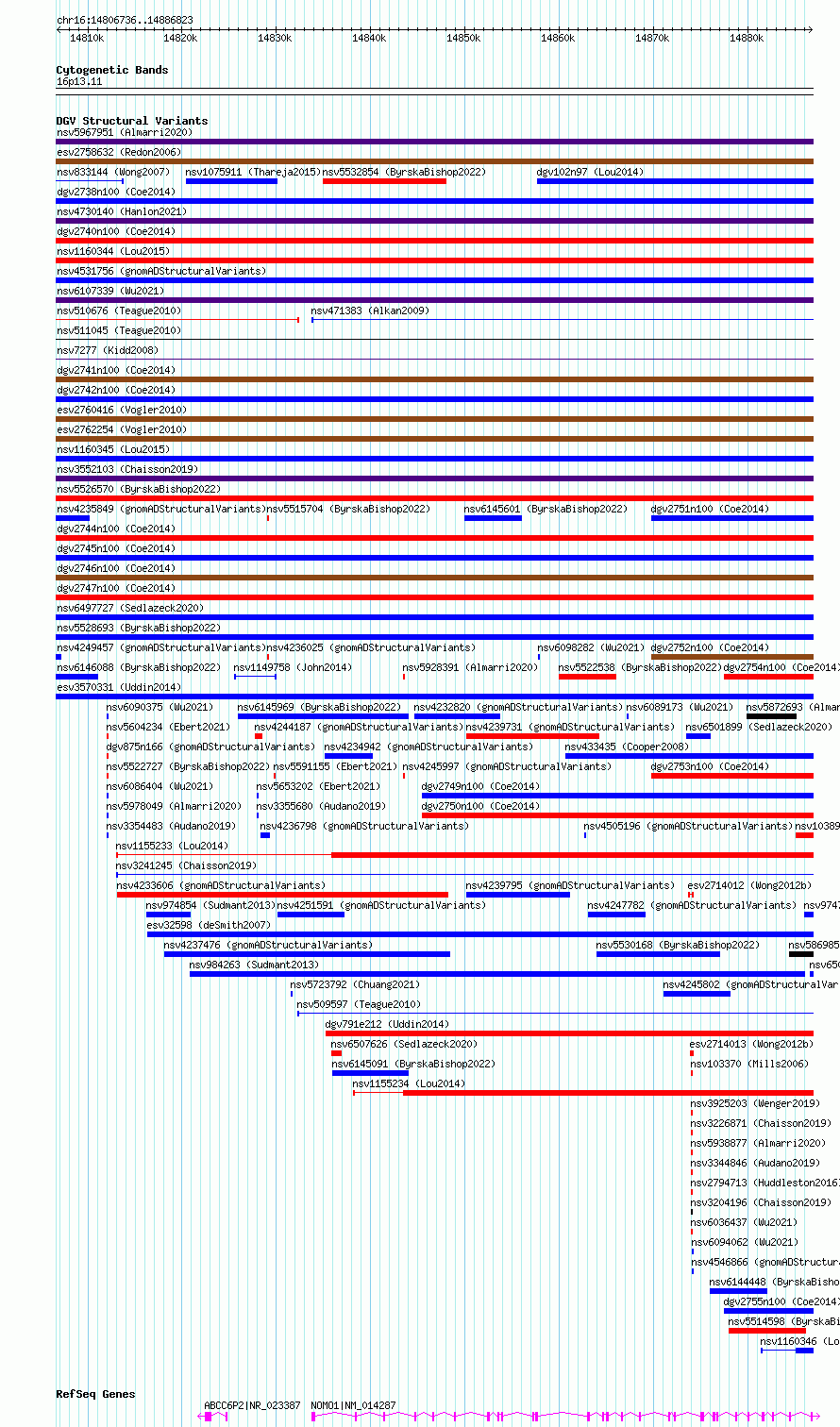Click the ABCC6P2 magenta gene glyph
840x1427 pixels.
212,1417
